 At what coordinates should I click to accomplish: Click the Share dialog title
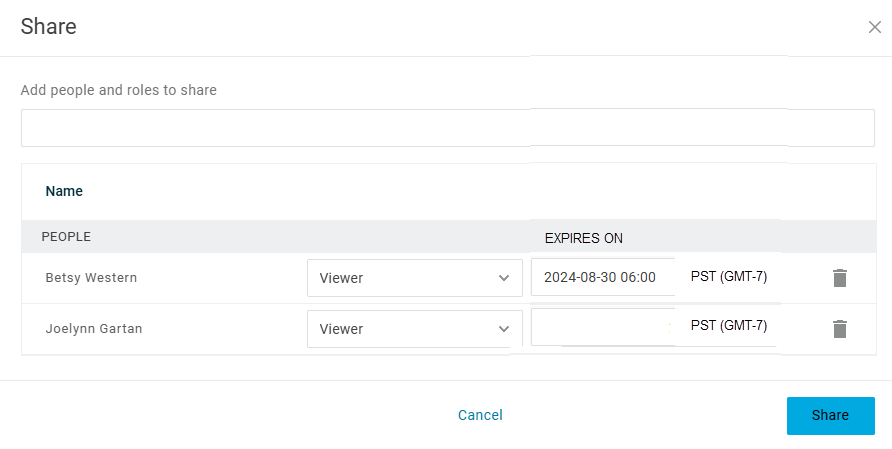click(x=49, y=27)
